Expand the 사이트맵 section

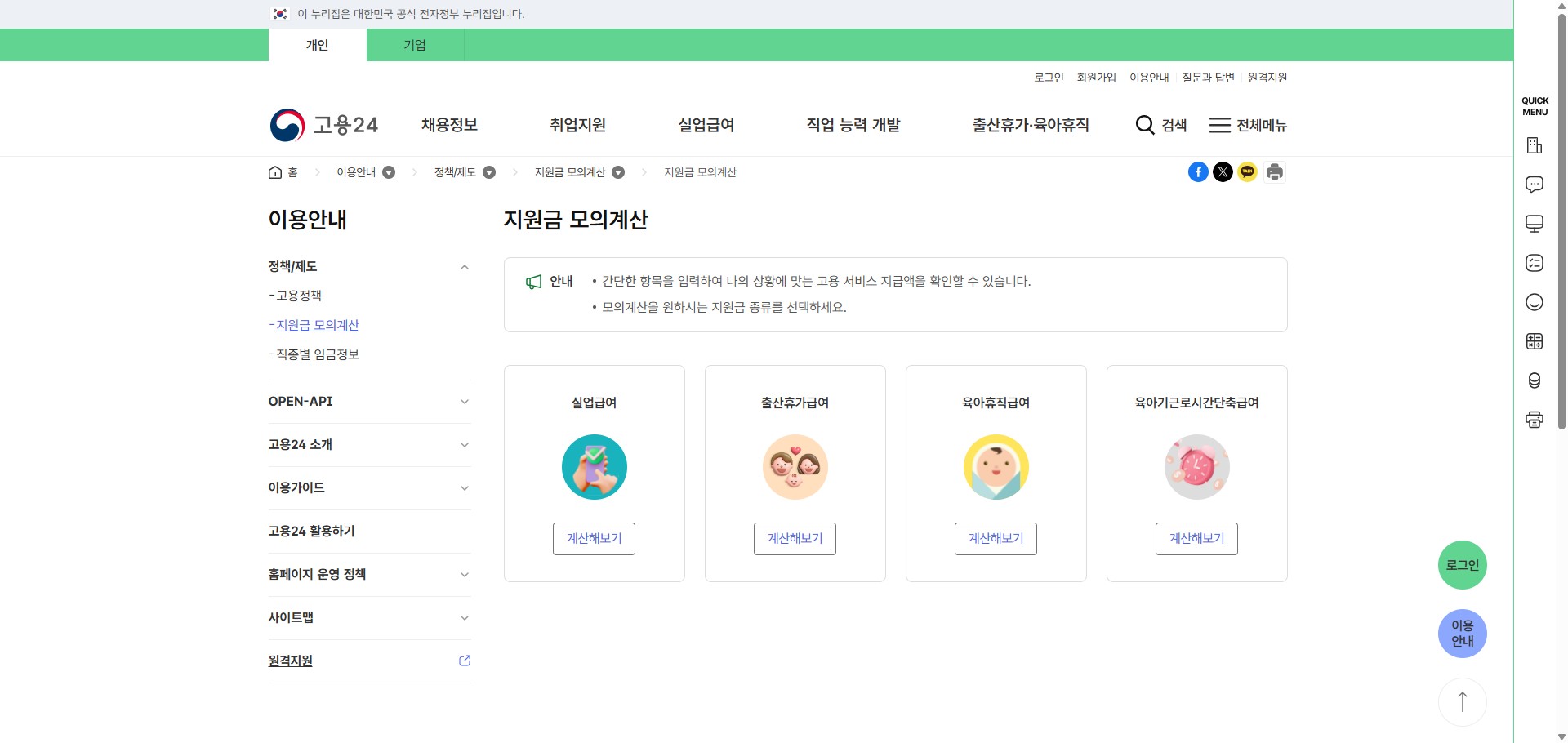tap(465, 617)
